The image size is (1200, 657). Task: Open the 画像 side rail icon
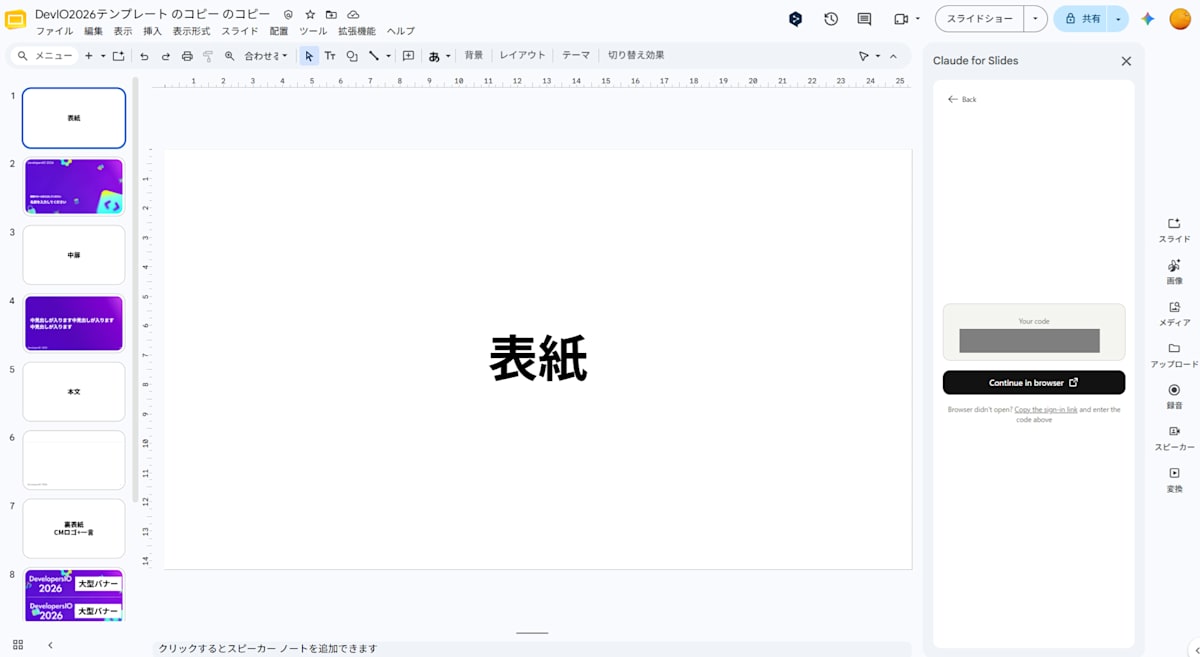point(1174,272)
